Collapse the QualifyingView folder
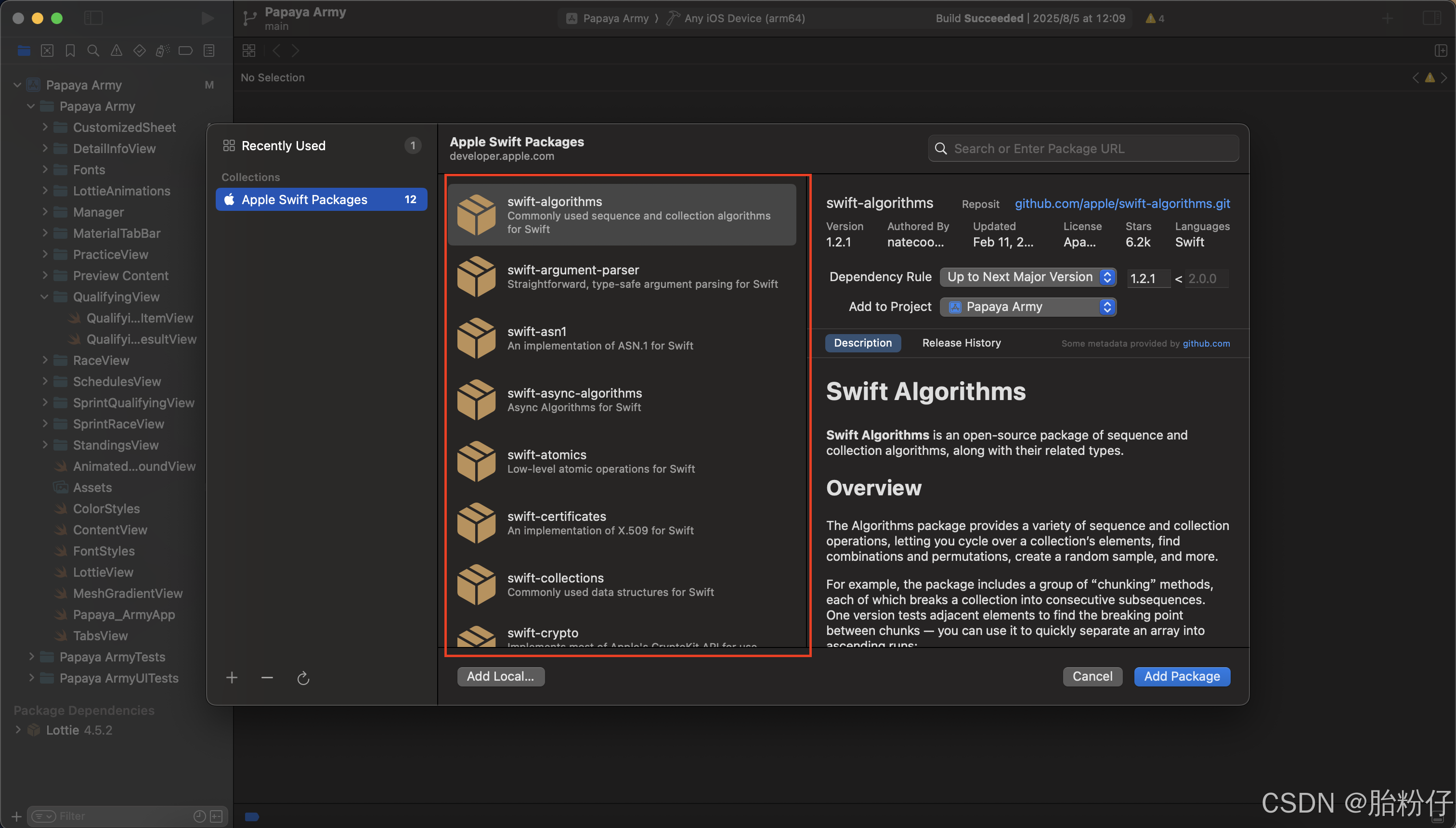 pyautogui.click(x=44, y=297)
